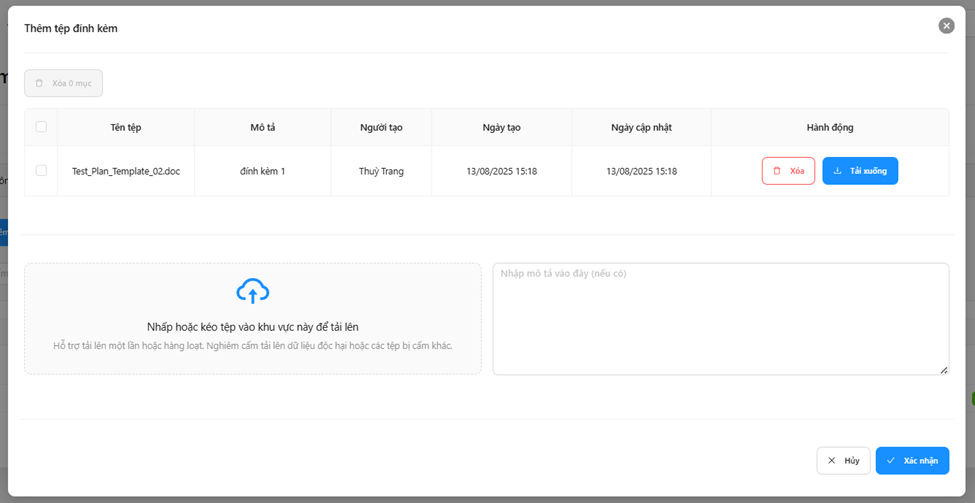Click the resize handle of description box
Viewport: 975px width, 503px height.
[944, 370]
